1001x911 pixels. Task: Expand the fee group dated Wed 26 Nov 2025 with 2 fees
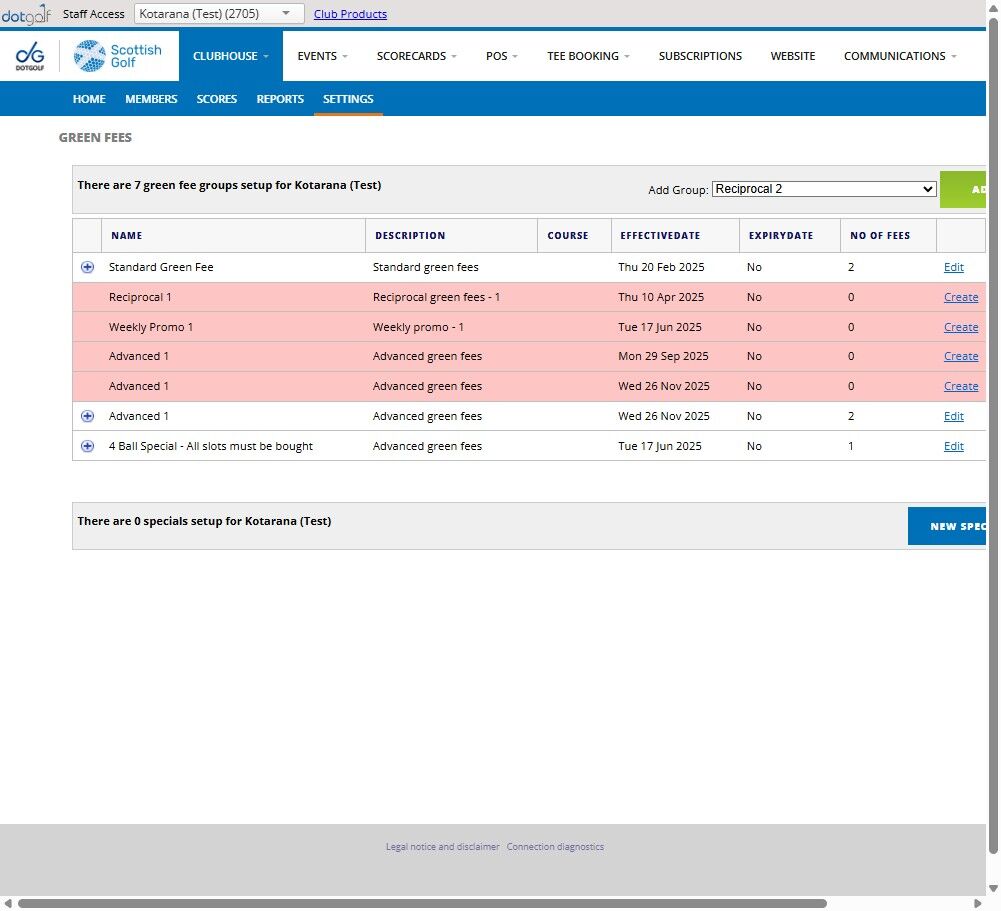pos(87,416)
